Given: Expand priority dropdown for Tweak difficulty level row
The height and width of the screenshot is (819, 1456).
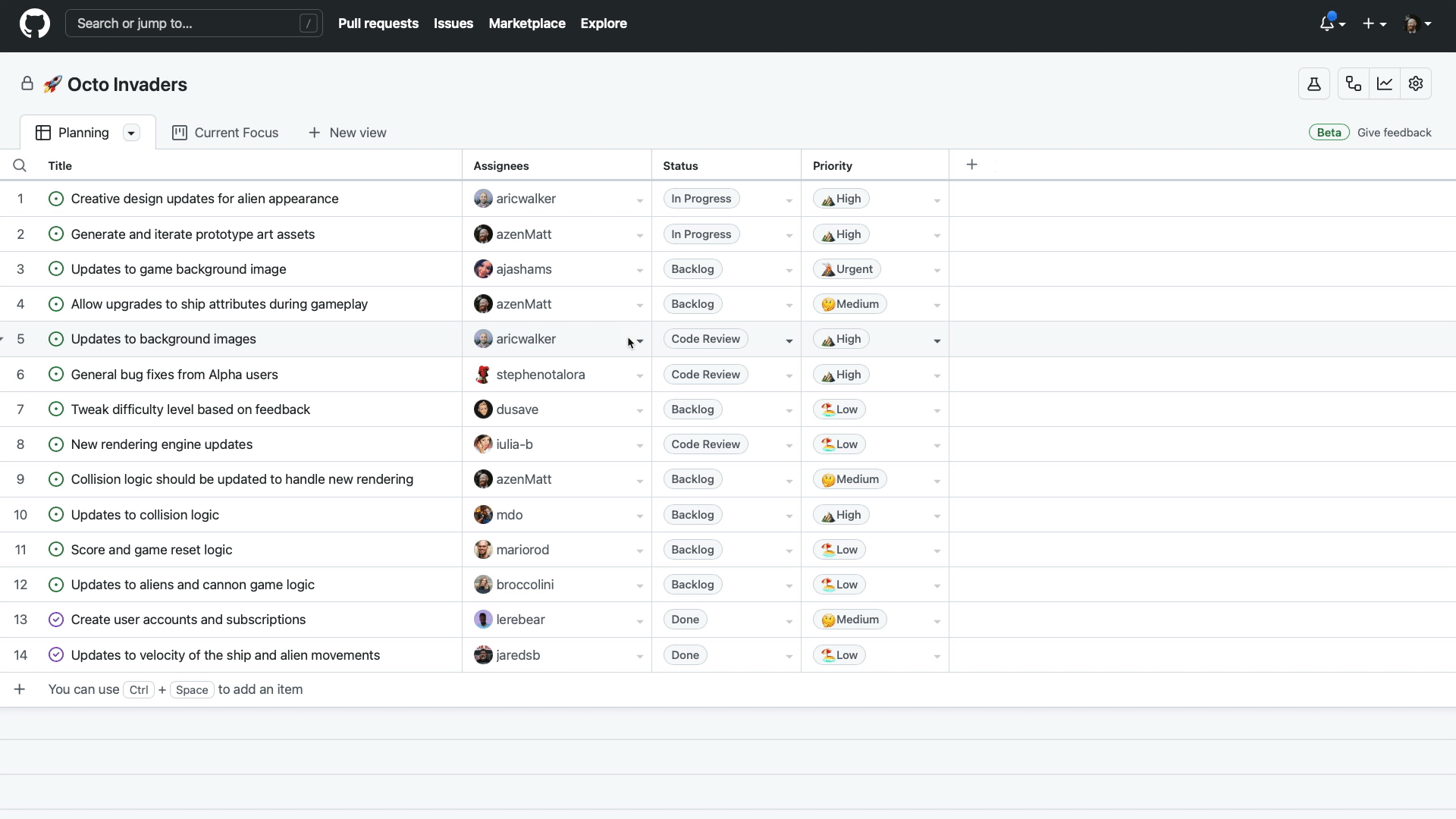Looking at the screenshot, I should [x=937, y=411].
